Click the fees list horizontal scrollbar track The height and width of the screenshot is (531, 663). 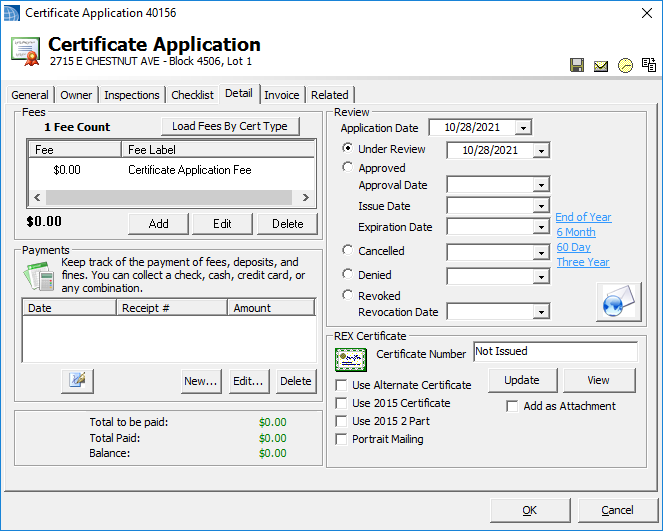[169, 197]
